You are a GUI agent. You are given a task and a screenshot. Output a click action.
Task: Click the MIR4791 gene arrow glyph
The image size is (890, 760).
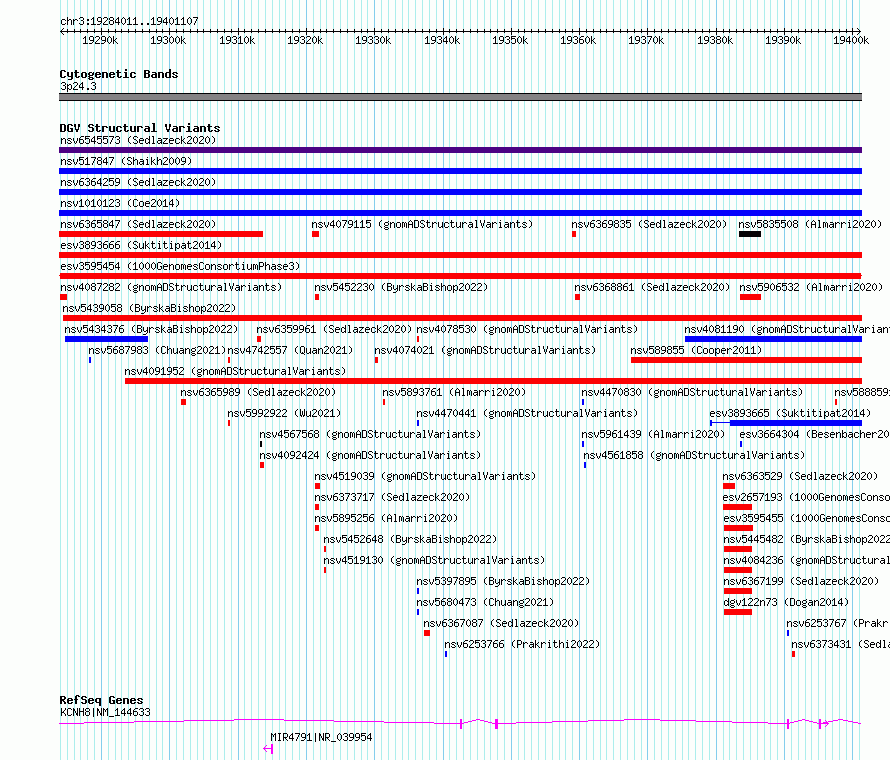point(268,749)
